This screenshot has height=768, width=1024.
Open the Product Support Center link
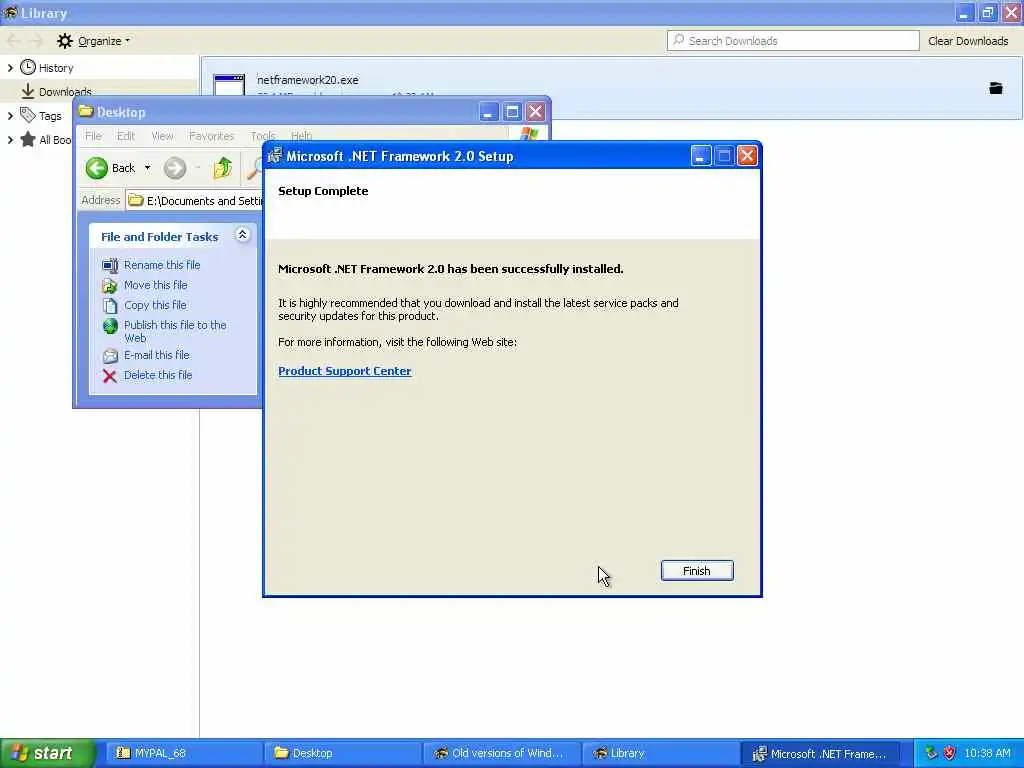pos(344,371)
